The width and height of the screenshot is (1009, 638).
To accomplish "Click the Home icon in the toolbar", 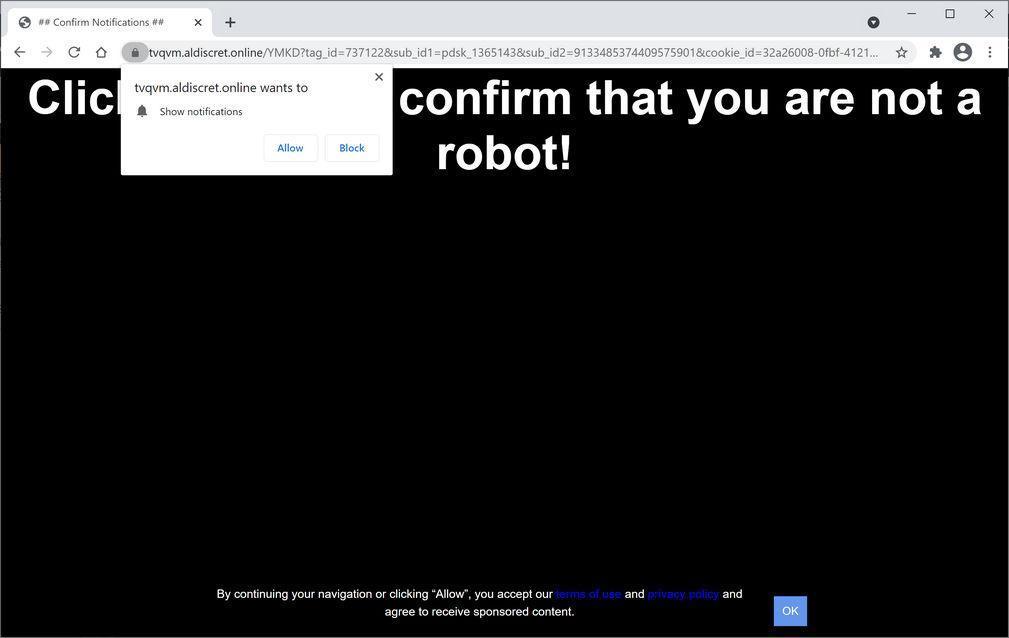I will pos(101,51).
